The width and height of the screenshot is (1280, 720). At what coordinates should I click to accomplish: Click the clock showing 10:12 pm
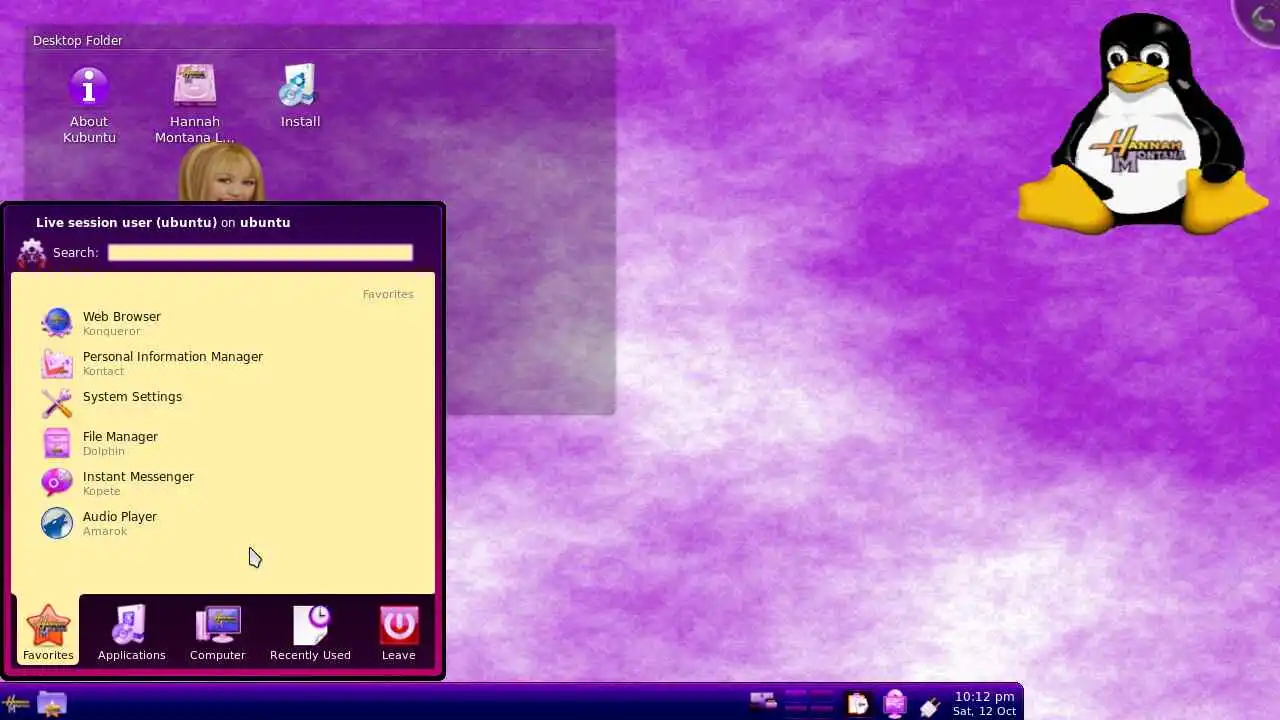[984, 704]
